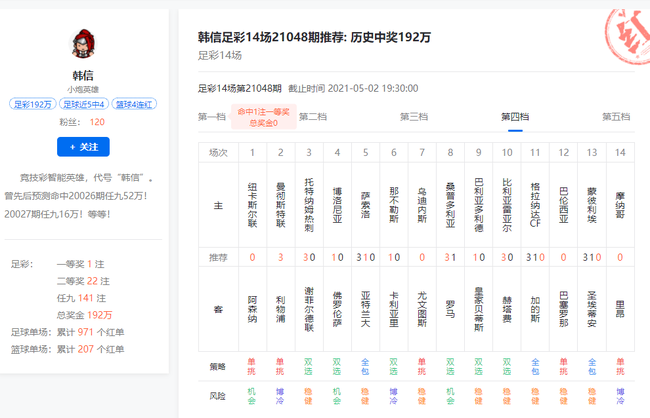Click away team 卡利亚里
The height and width of the screenshot is (418, 650).
point(394,309)
